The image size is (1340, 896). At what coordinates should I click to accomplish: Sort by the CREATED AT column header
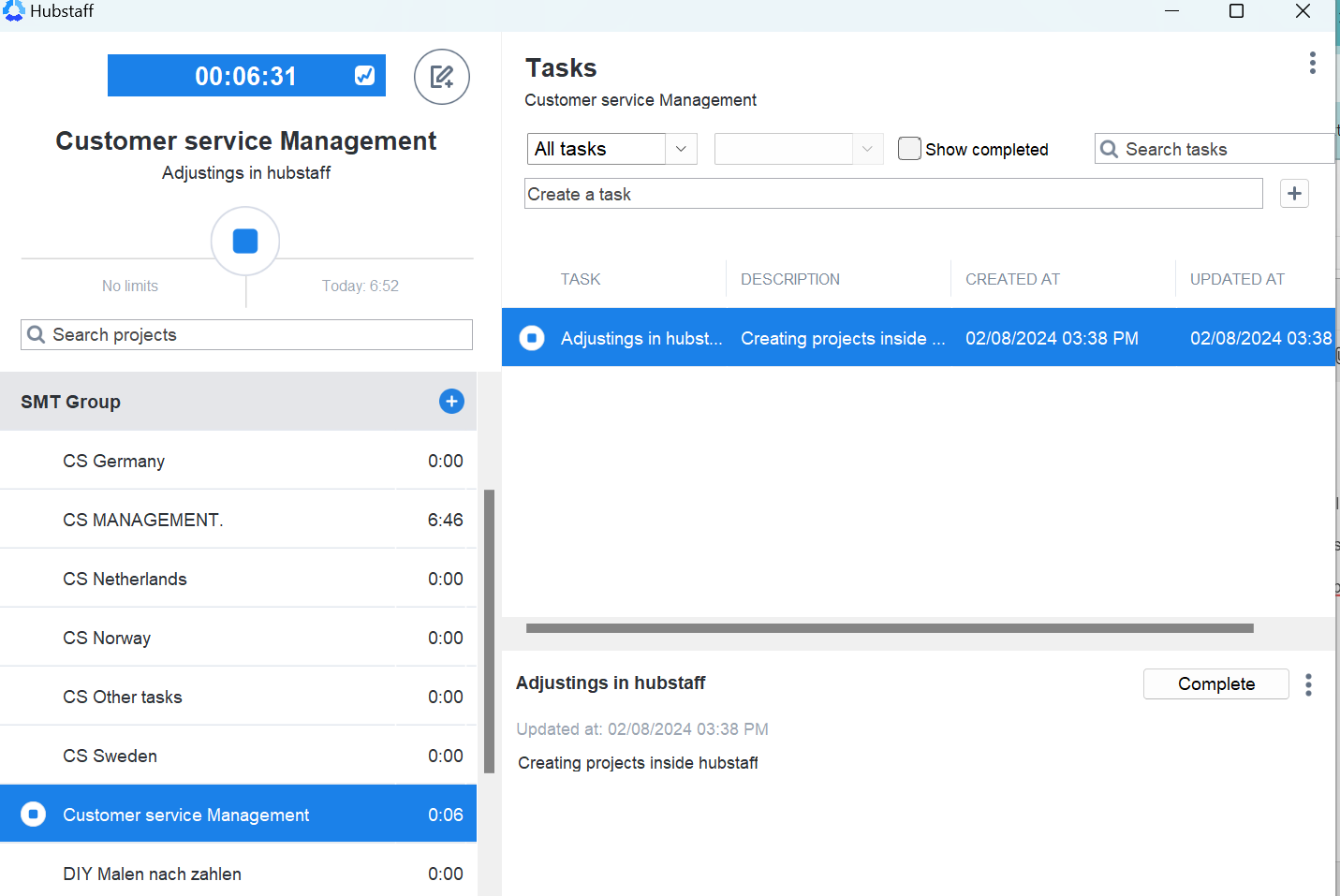pyautogui.click(x=1012, y=279)
